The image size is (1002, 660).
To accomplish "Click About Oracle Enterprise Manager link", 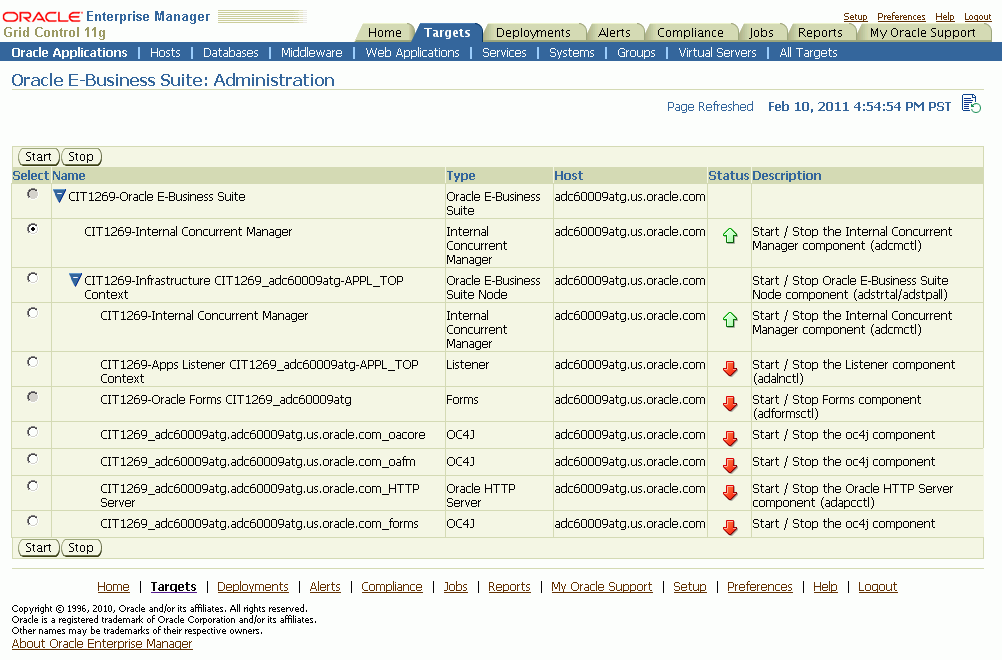I will [102, 643].
